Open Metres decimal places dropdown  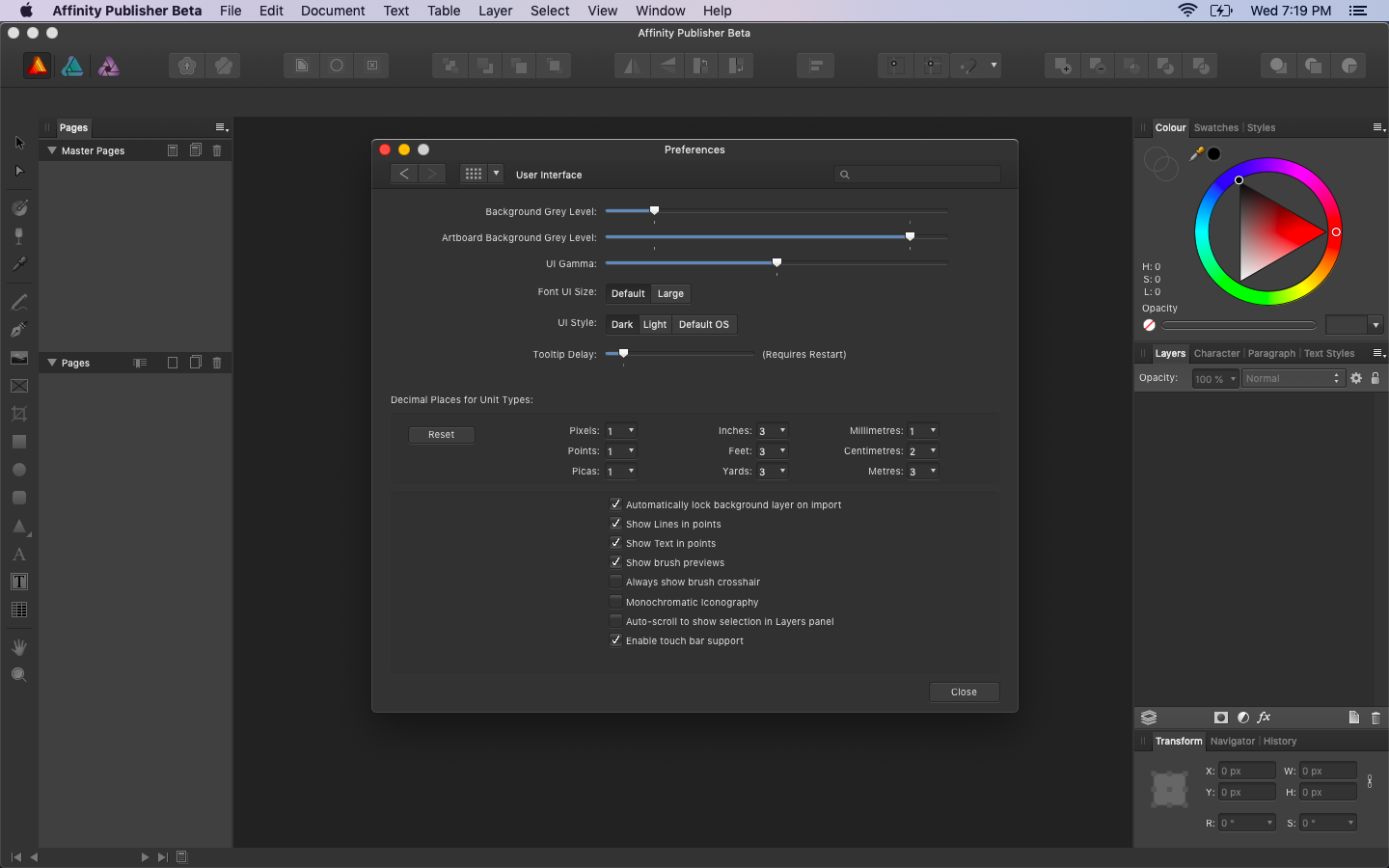(x=923, y=472)
